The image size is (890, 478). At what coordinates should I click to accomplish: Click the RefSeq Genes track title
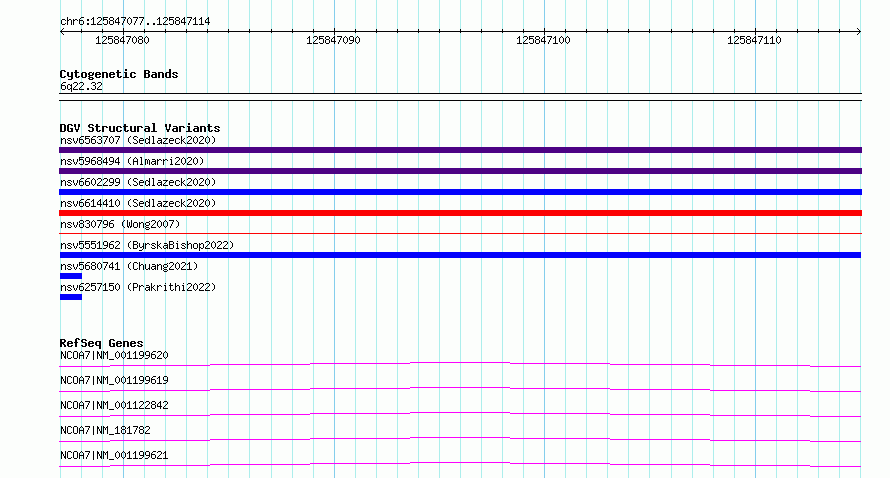(x=101, y=343)
